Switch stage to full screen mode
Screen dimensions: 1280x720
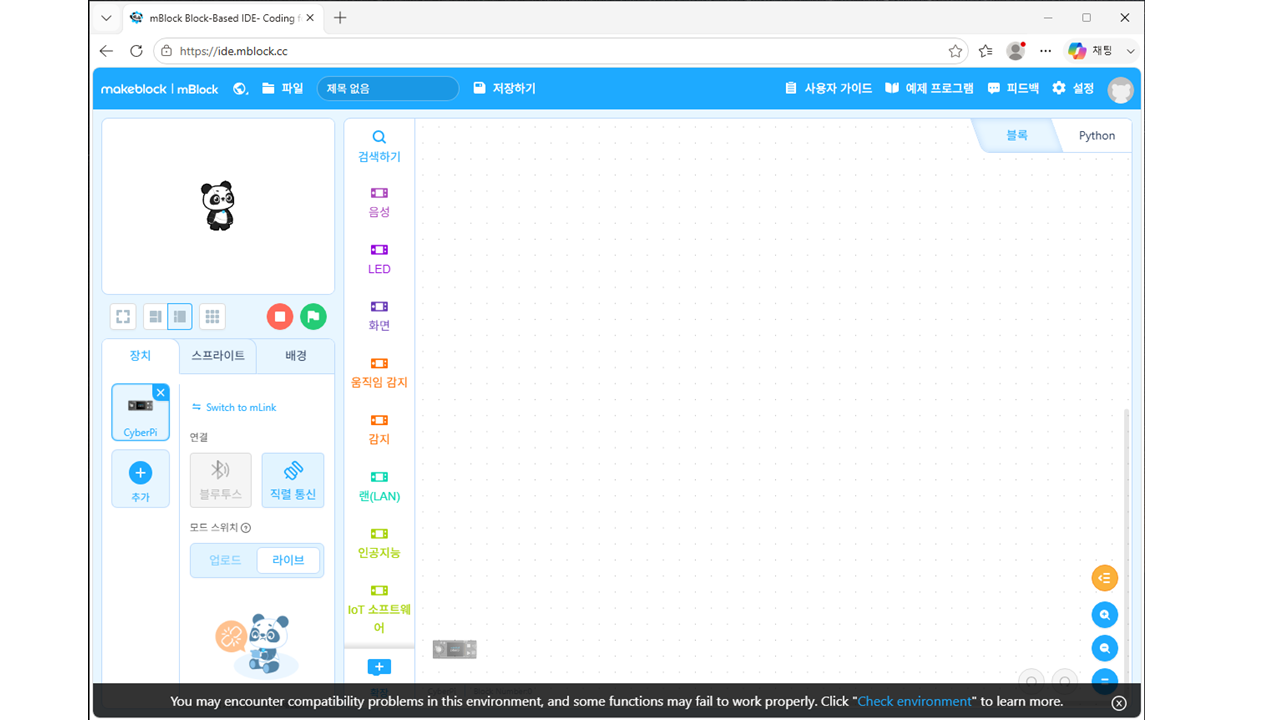click(x=123, y=317)
